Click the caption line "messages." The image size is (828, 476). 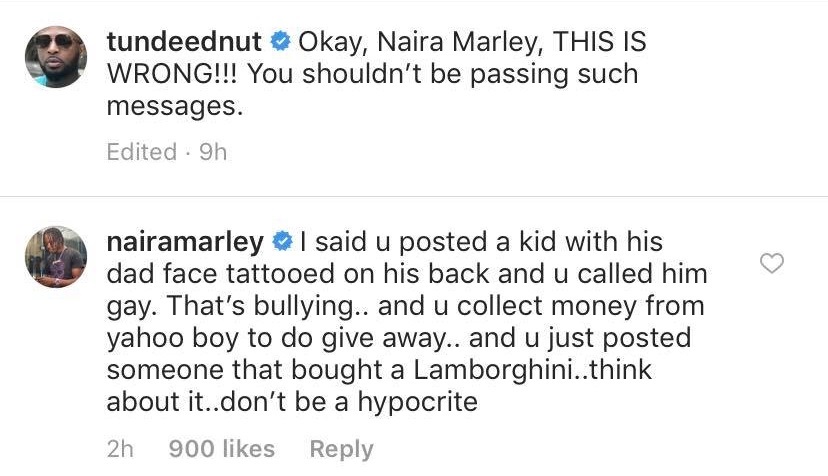click(x=174, y=106)
